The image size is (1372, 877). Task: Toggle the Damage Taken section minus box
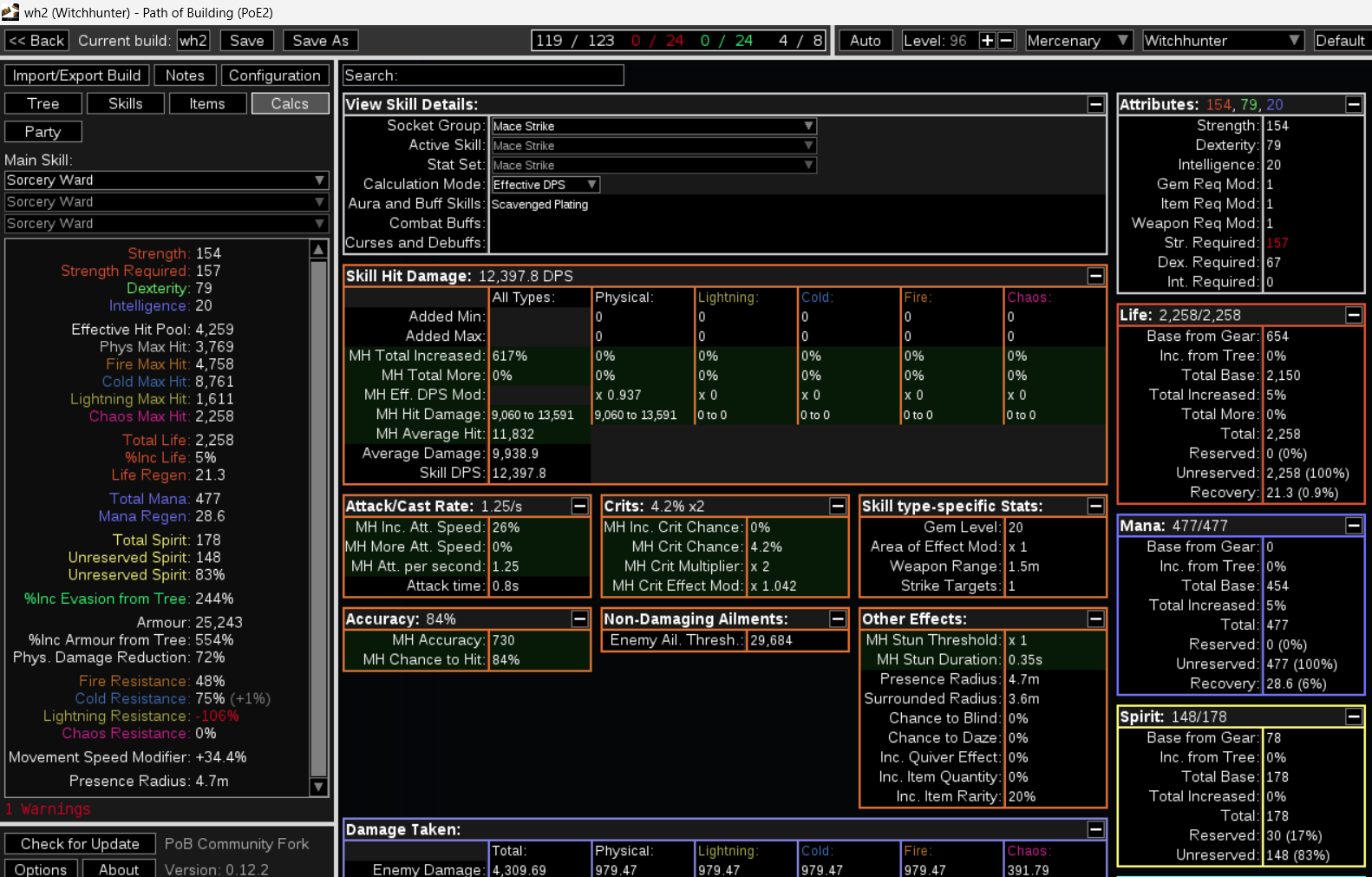[1095, 829]
